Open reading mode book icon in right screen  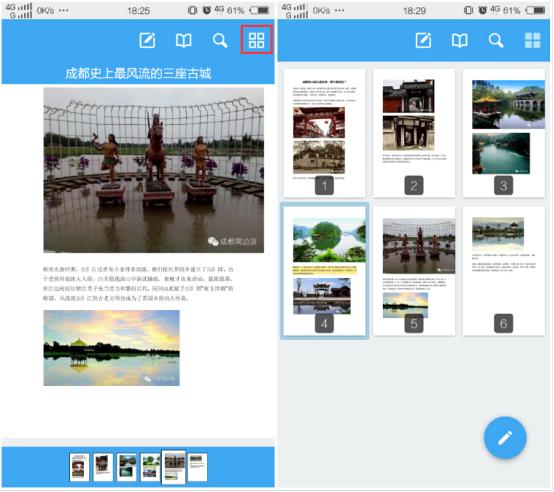pos(460,40)
